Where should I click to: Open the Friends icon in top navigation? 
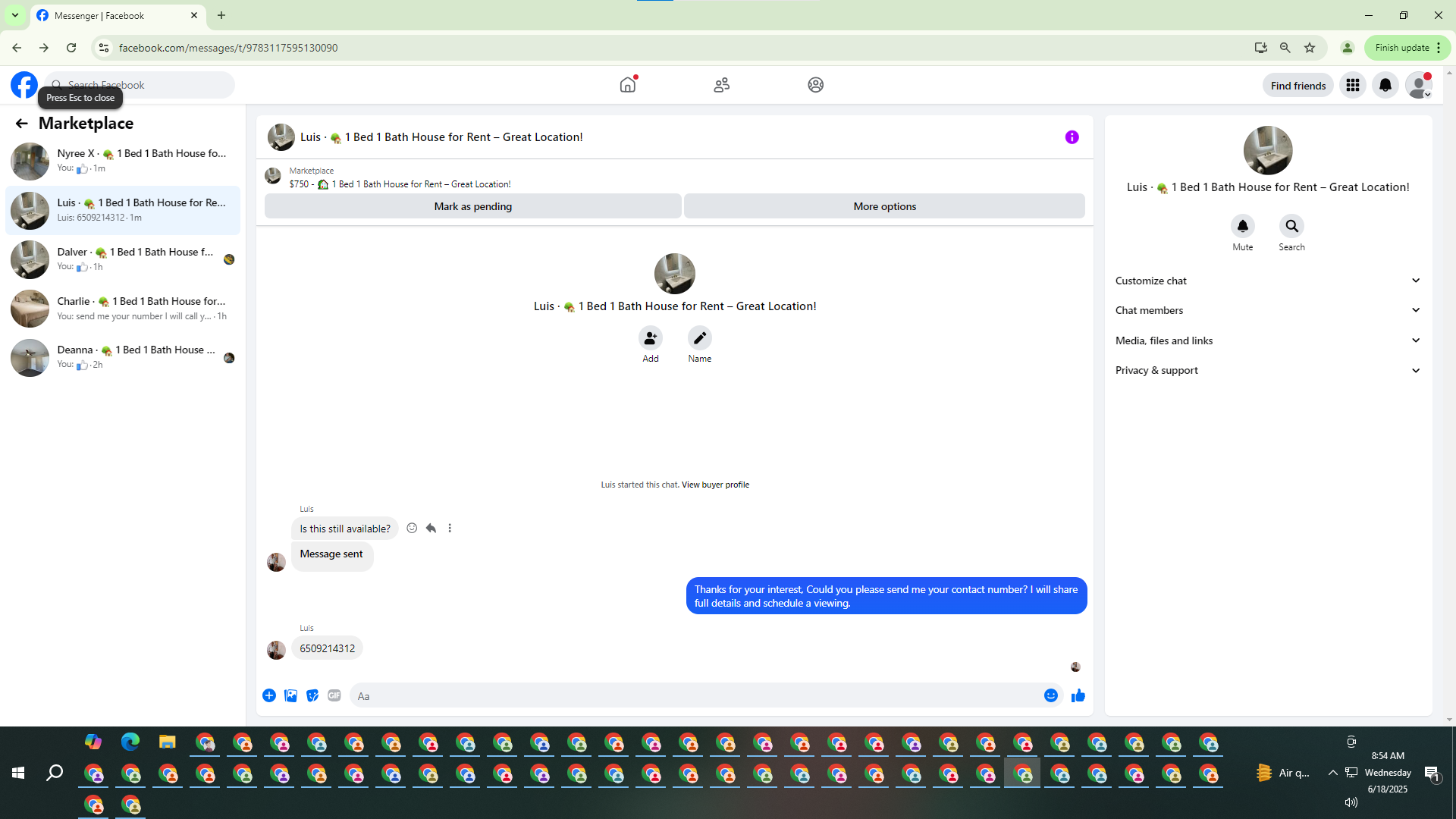click(722, 85)
